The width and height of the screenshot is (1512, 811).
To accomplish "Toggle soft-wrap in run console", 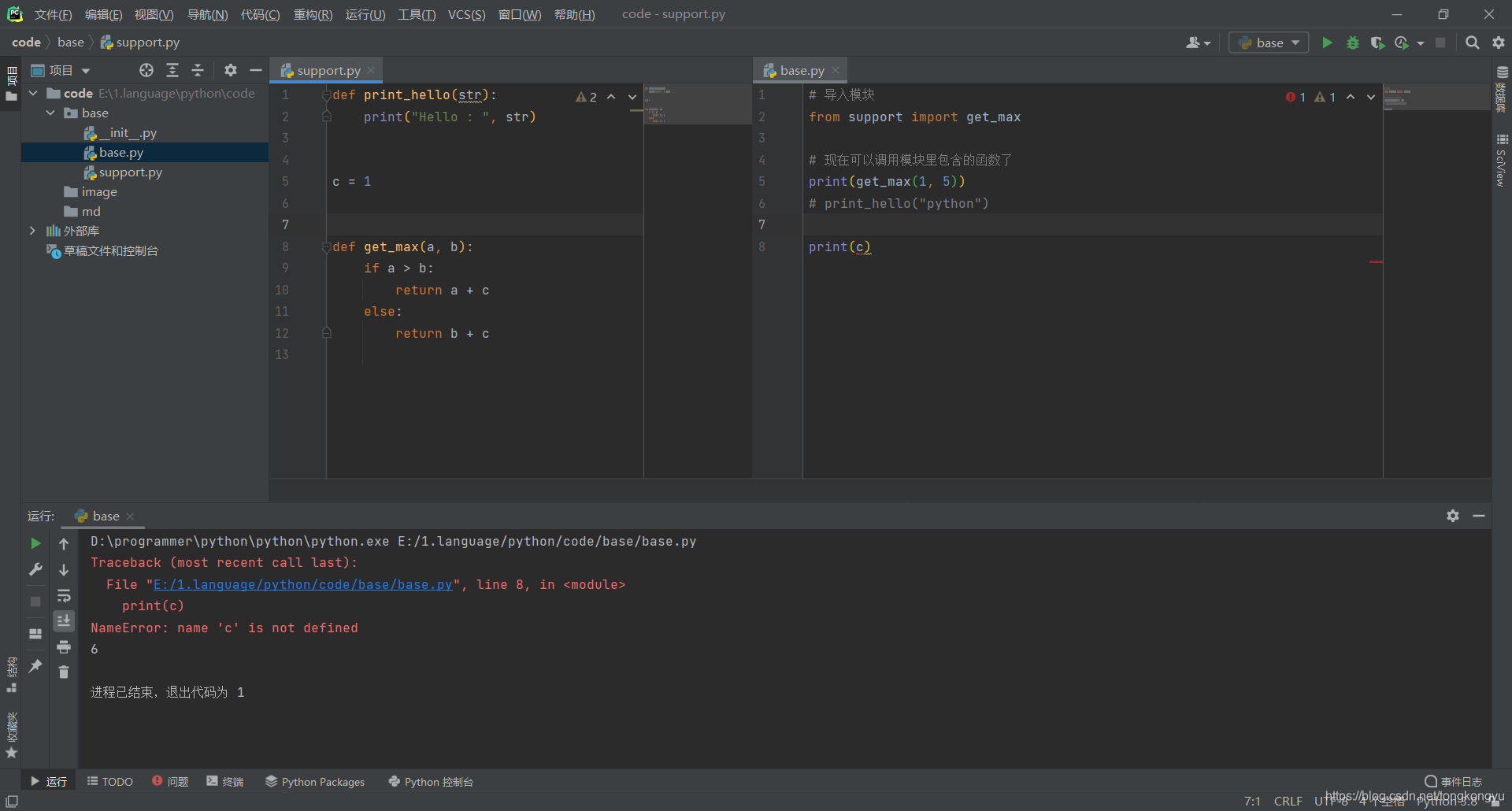I will coord(64,595).
